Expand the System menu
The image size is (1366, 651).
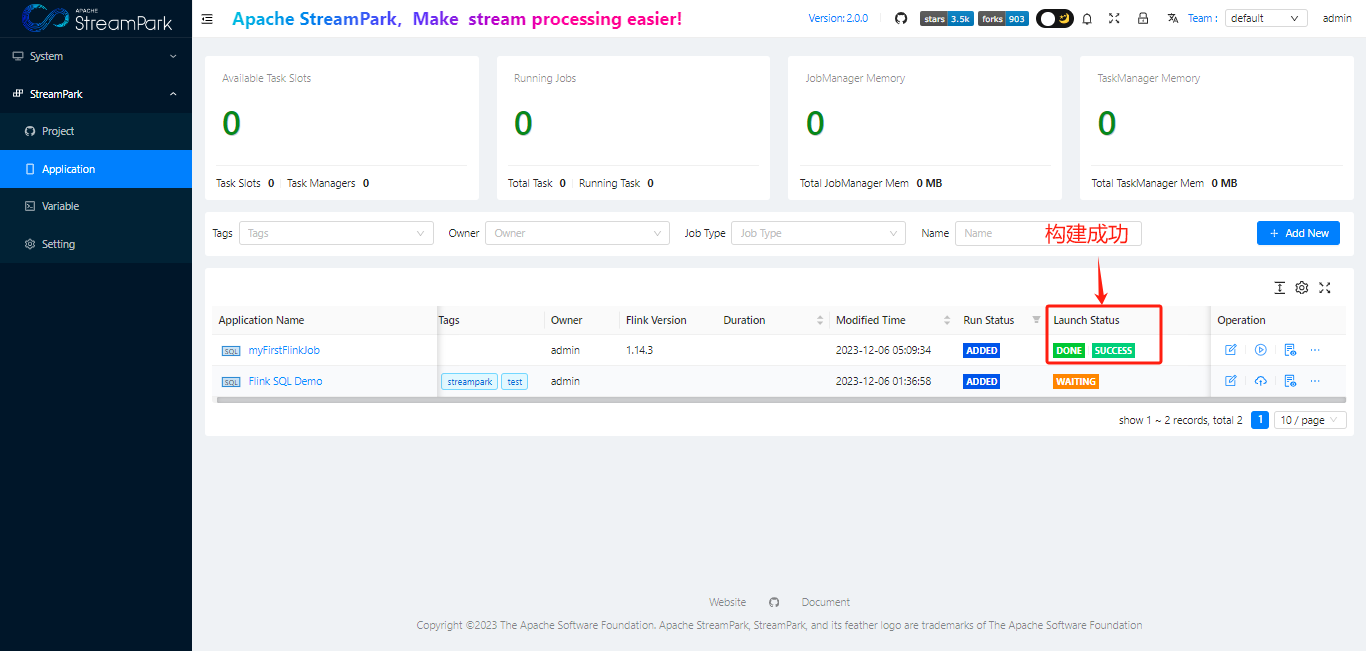96,56
